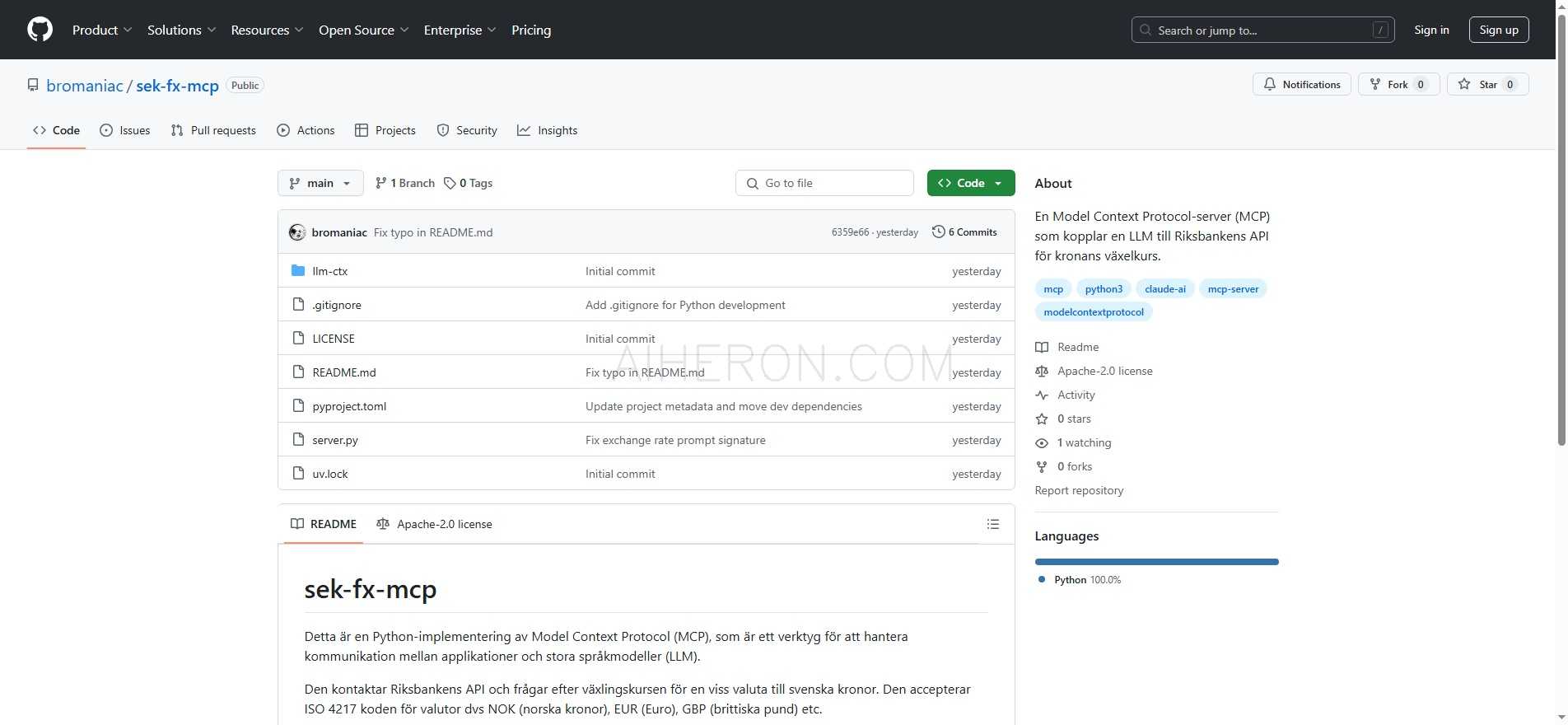Click Report repository

tap(1079, 490)
